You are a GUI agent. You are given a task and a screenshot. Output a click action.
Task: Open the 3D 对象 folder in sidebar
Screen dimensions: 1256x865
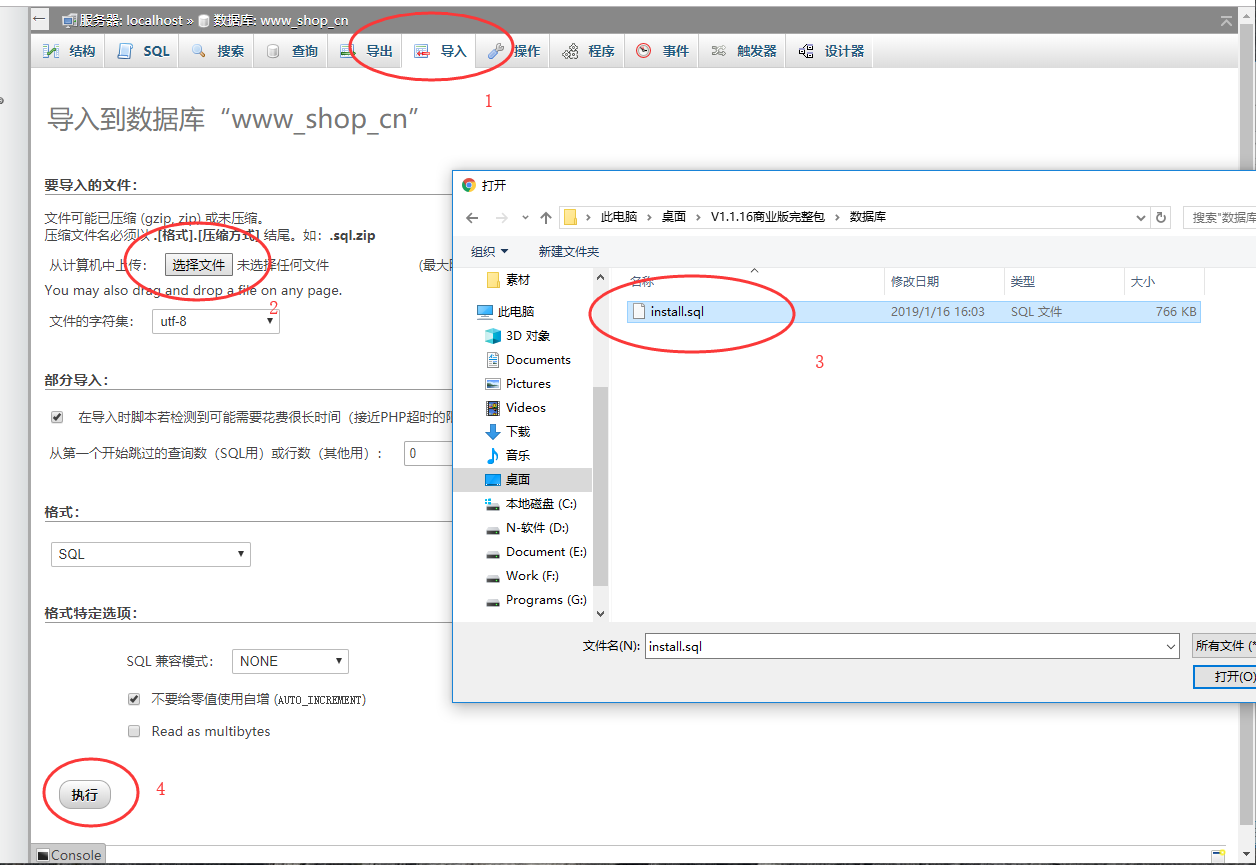(527, 336)
